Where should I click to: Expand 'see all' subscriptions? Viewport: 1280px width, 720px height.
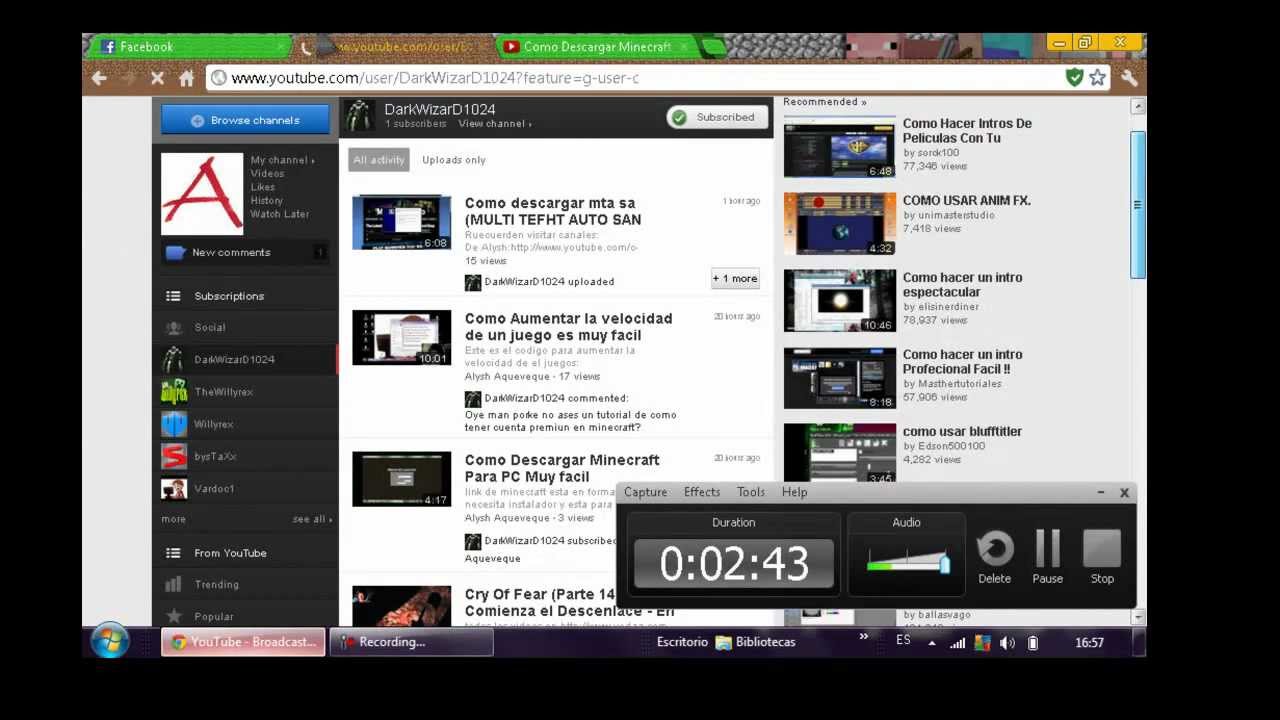pyautogui.click(x=312, y=519)
